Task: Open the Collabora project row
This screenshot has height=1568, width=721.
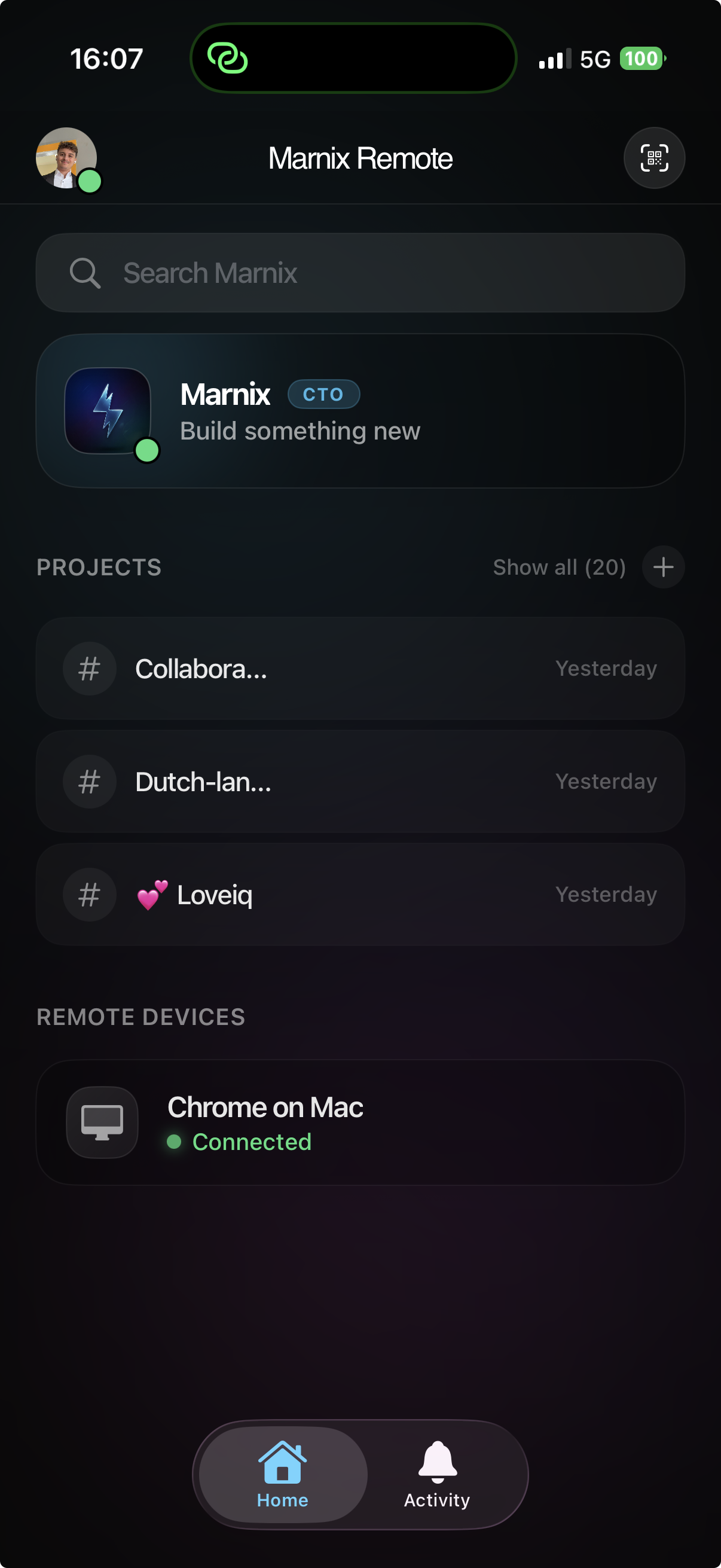Action: point(365,669)
